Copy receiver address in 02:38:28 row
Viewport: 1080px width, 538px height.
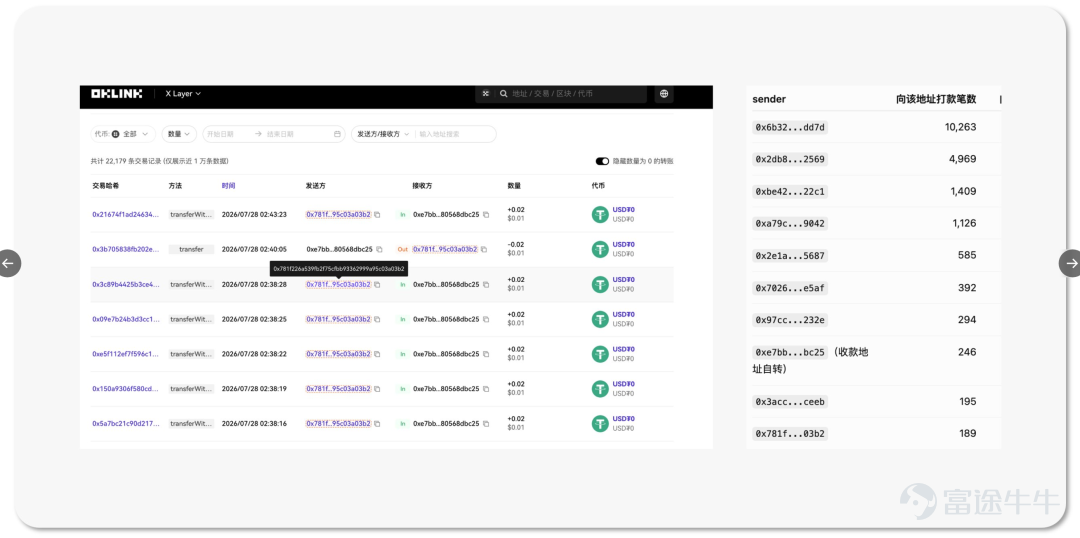pos(486,284)
